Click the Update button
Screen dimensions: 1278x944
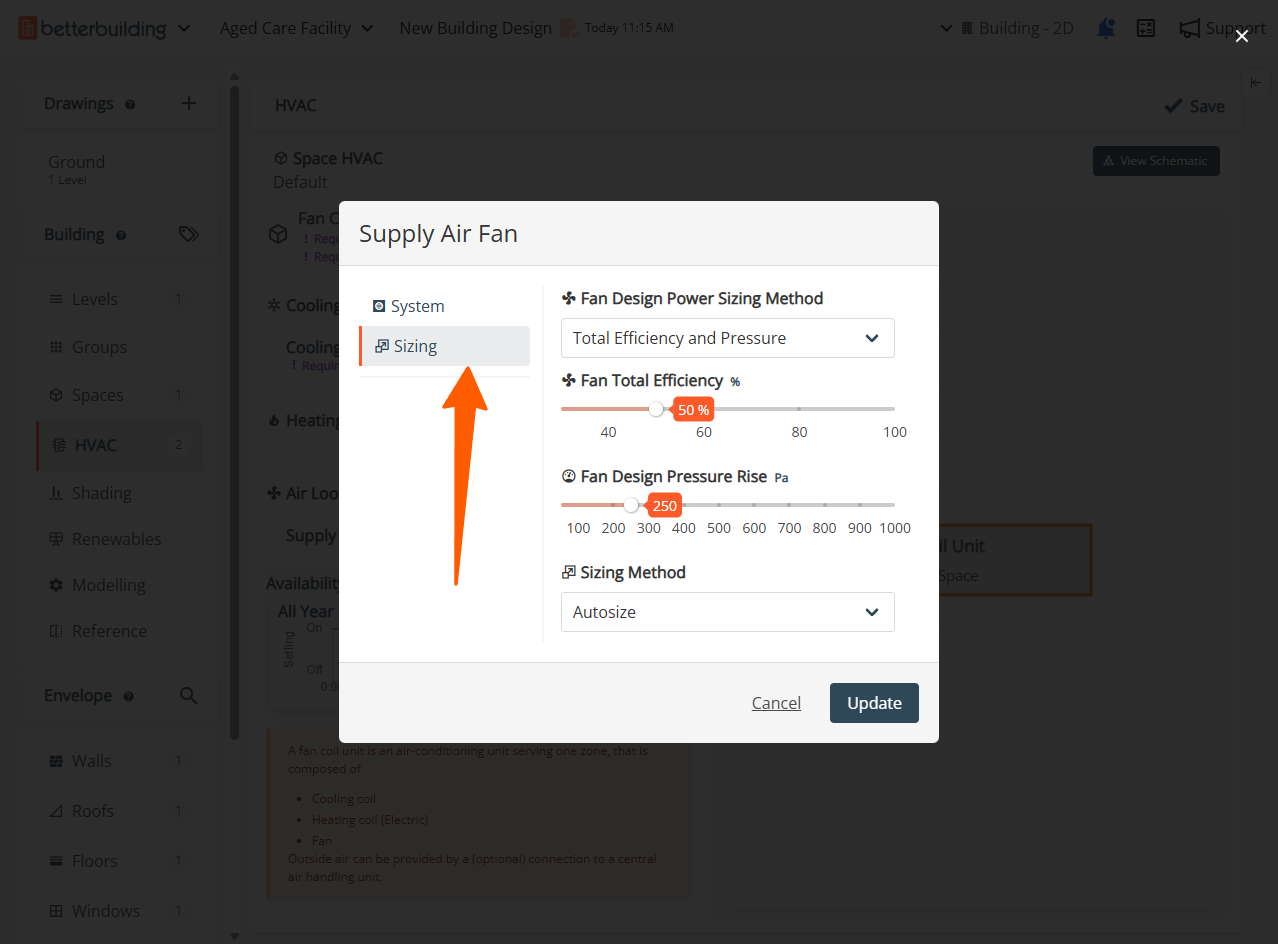click(x=874, y=703)
